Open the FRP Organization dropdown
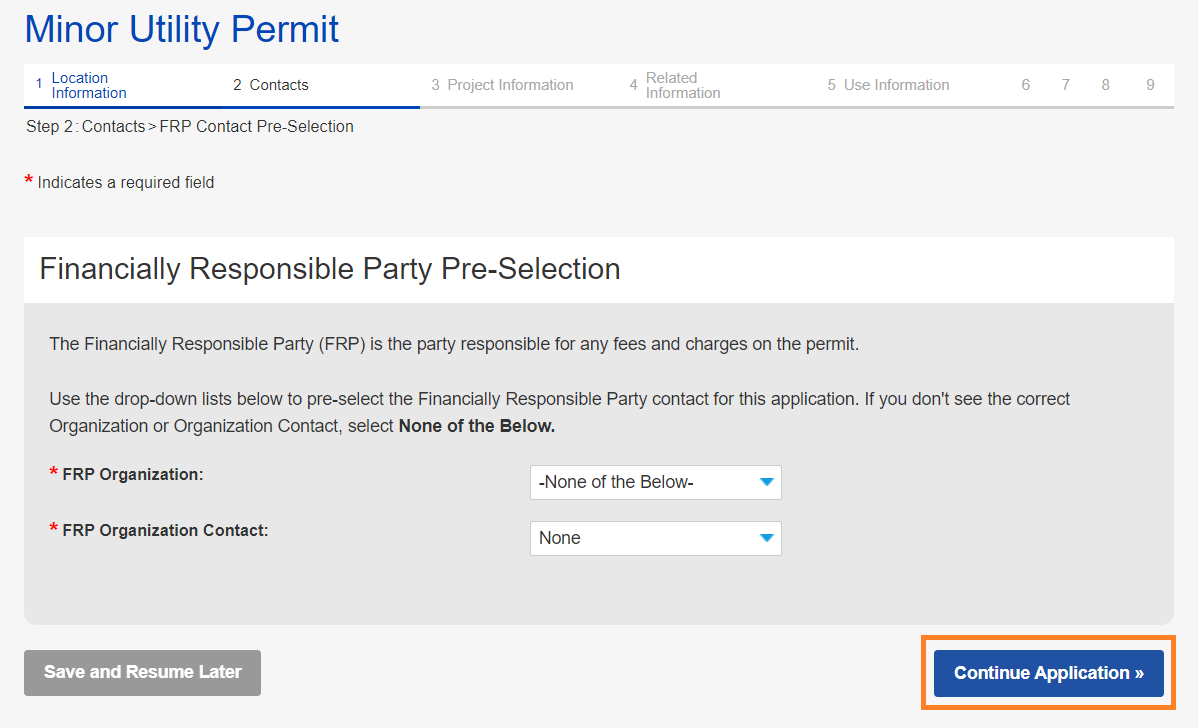 (x=655, y=482)
